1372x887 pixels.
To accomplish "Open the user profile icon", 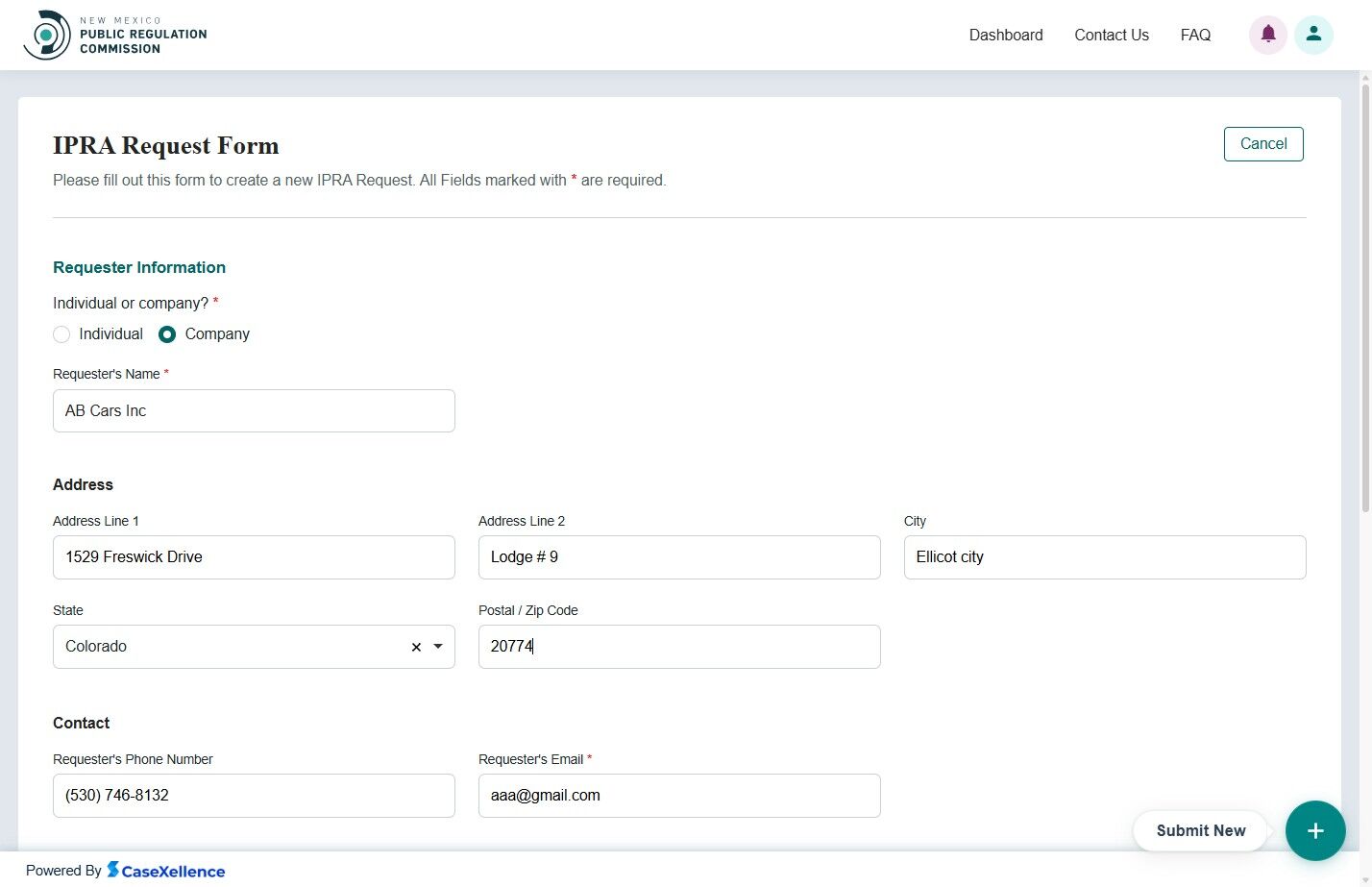I will (1313, 34).
